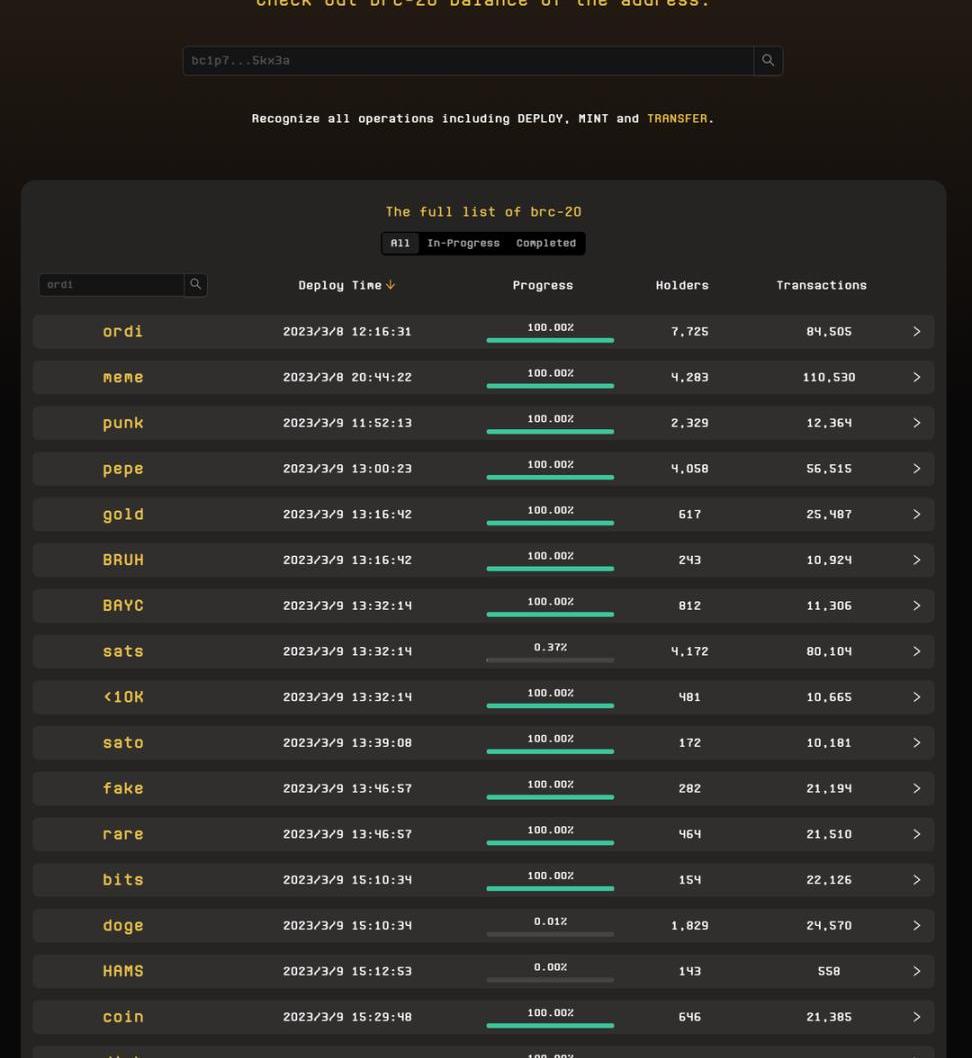Open the punk token name link

123,423
